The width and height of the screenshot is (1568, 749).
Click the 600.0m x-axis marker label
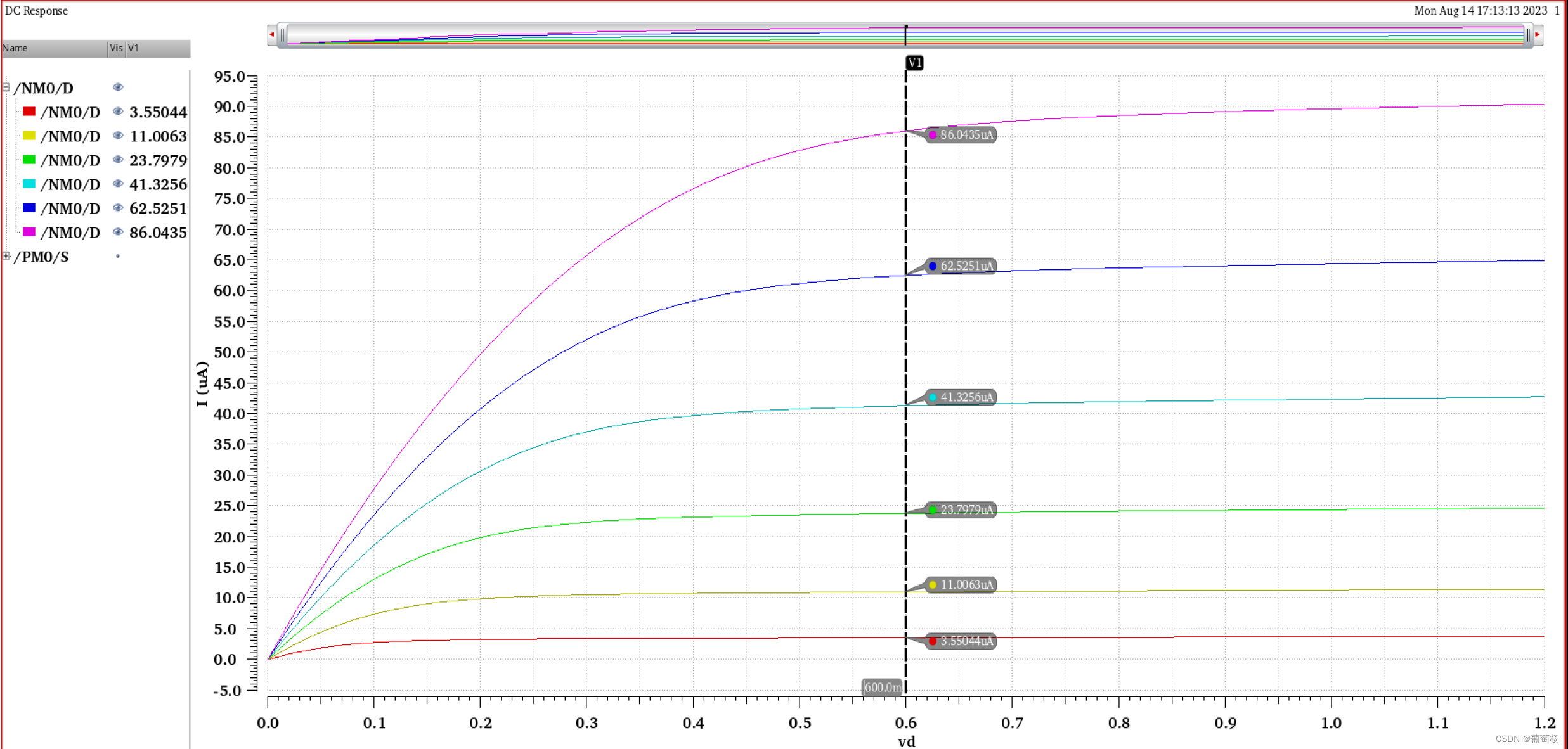tap(882, 687)
